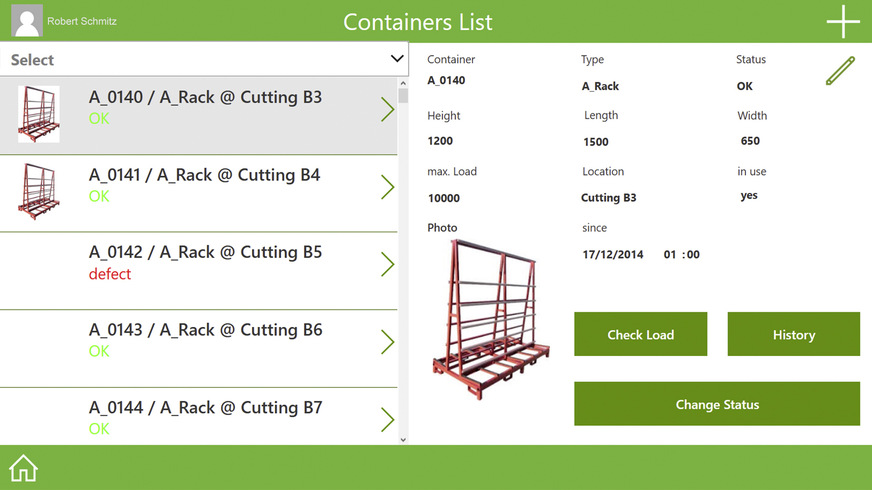Image resolution: width=872 pixels, height=490 pixels.
Task: Click the list scroll up arrow
Action: (403, 83)
